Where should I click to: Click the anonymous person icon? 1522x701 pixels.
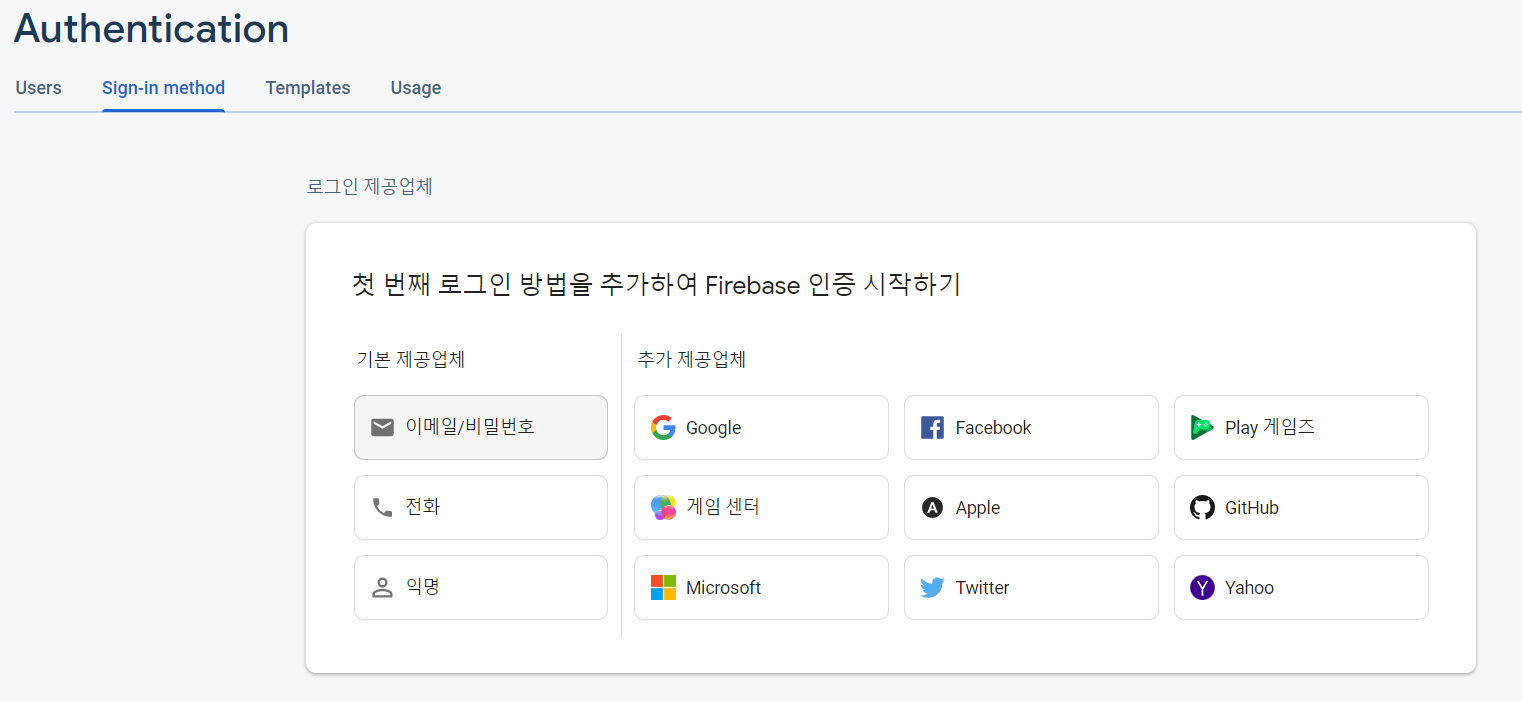pyautogui.click(x=382, y=587)
